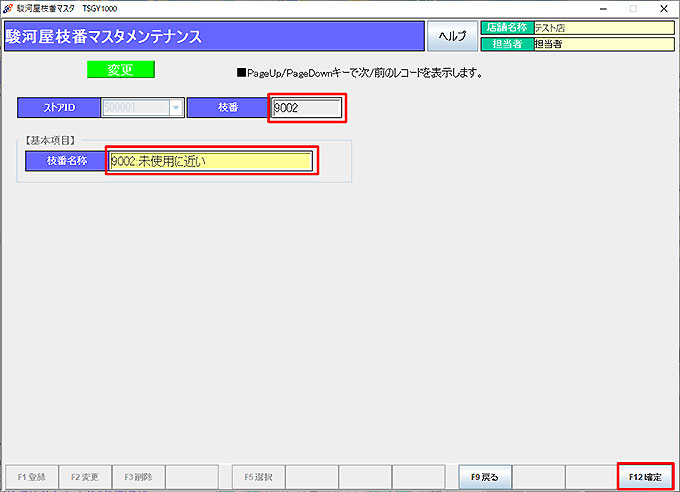Click the 担当者 value field
The height and width of the screenshot is (492, 680).
604,44
